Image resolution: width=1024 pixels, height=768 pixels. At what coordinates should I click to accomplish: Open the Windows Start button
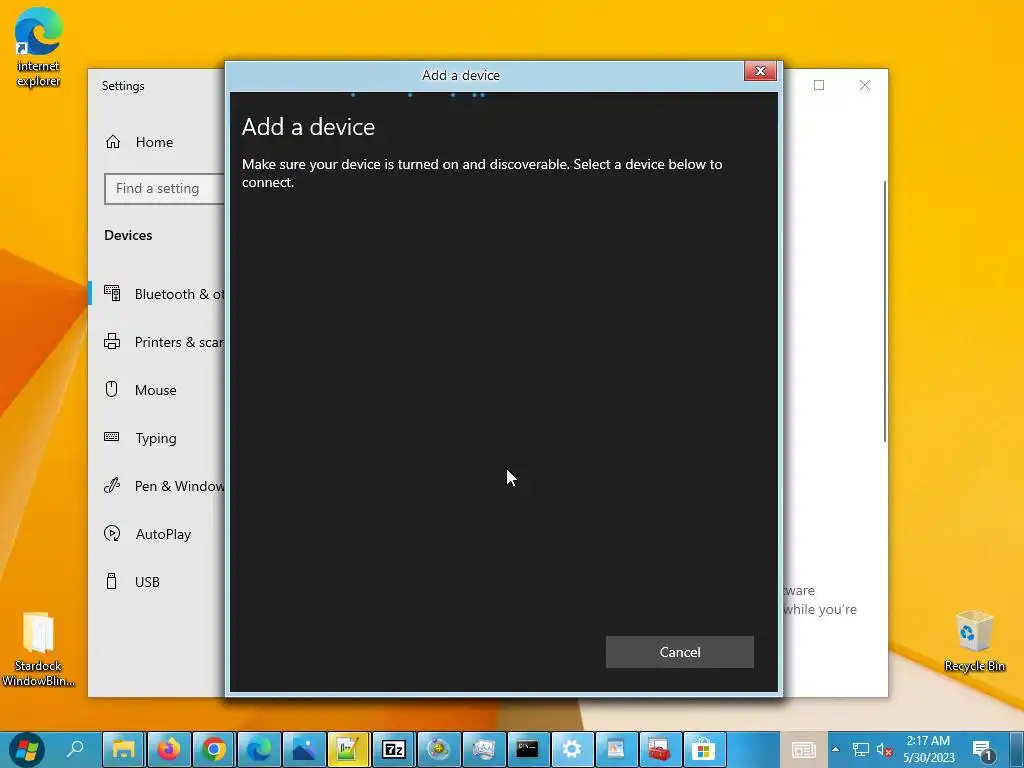(27, 749)
